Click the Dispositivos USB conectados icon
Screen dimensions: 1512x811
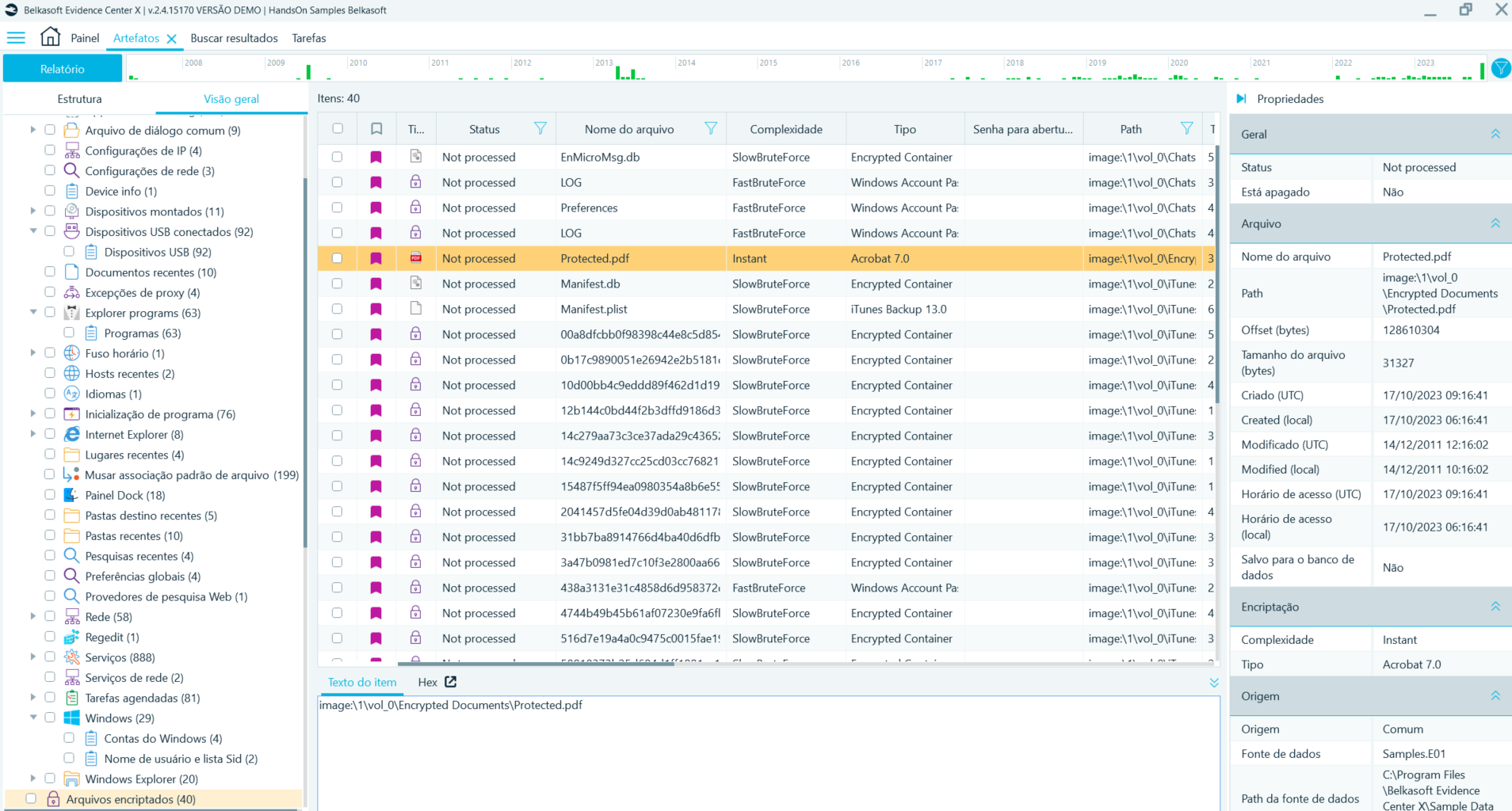[71, 231]
